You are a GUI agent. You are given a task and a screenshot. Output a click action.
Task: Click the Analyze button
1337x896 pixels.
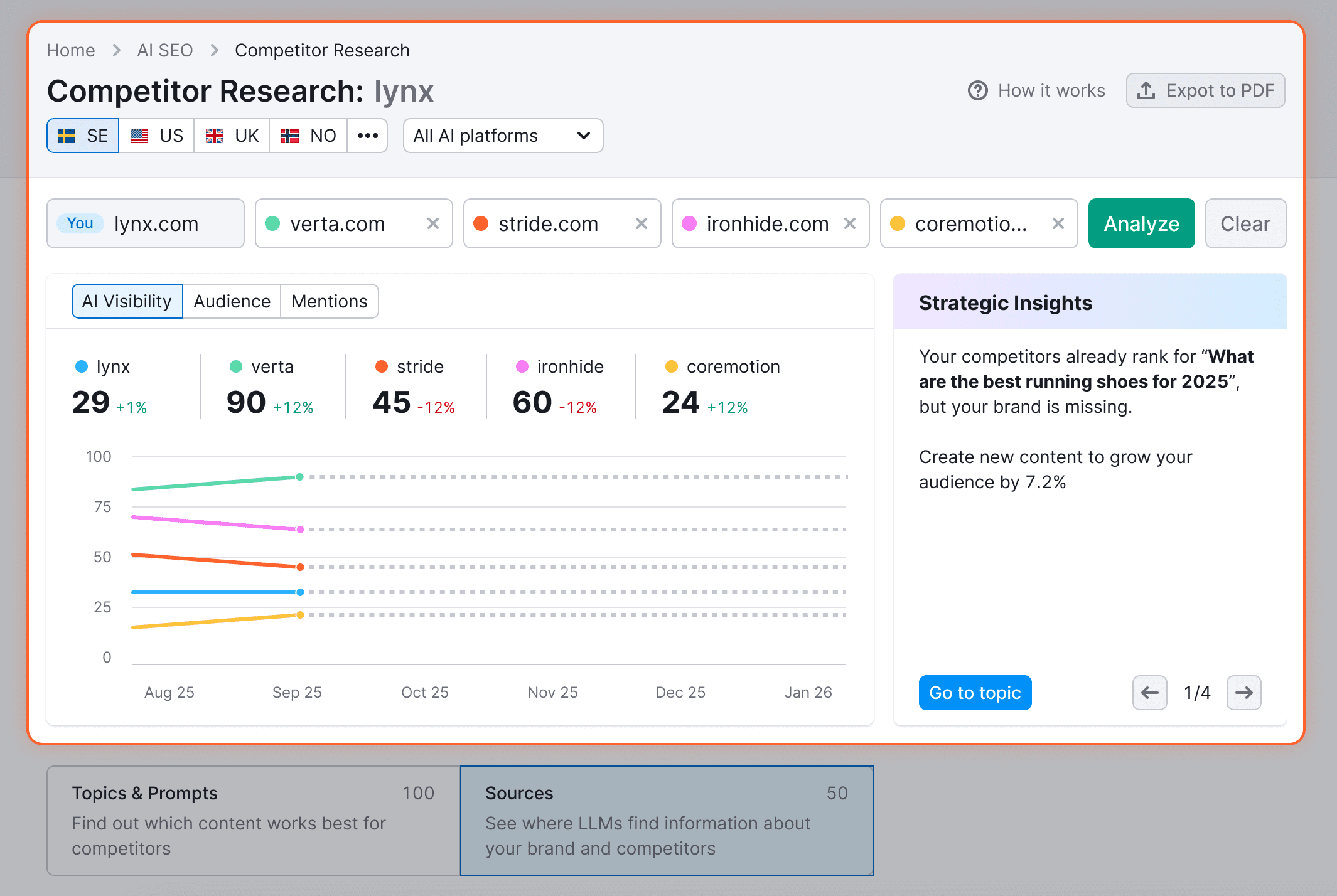pyautogui.click(x=1141, y=223)
